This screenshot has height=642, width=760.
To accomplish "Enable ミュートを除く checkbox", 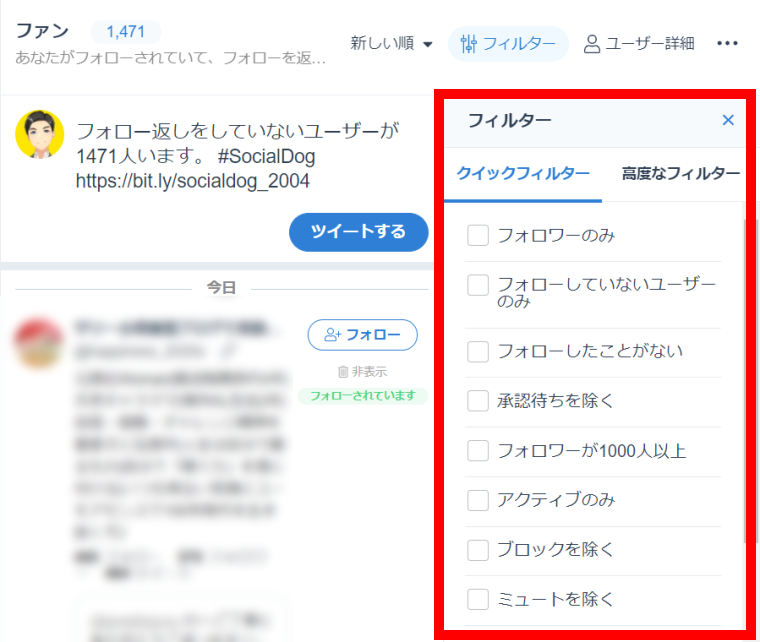I will pyautogui.click(x=478, y=600).
